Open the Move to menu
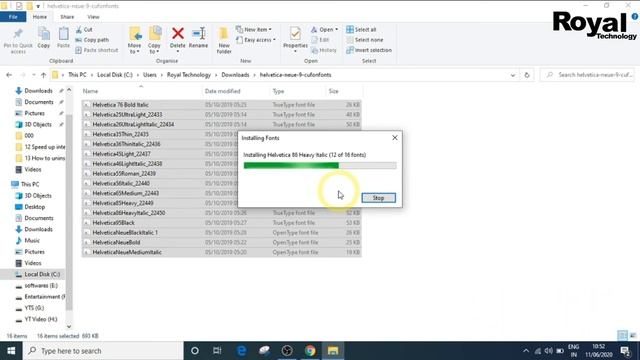The height and width of the screenshot is (360, 640). coord(135,40)
